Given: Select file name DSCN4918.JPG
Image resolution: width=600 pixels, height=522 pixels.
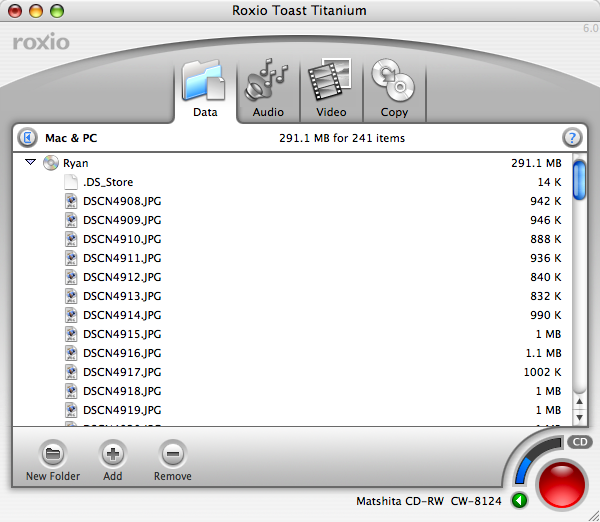Looking at the screenshot, I should (122, 392).
